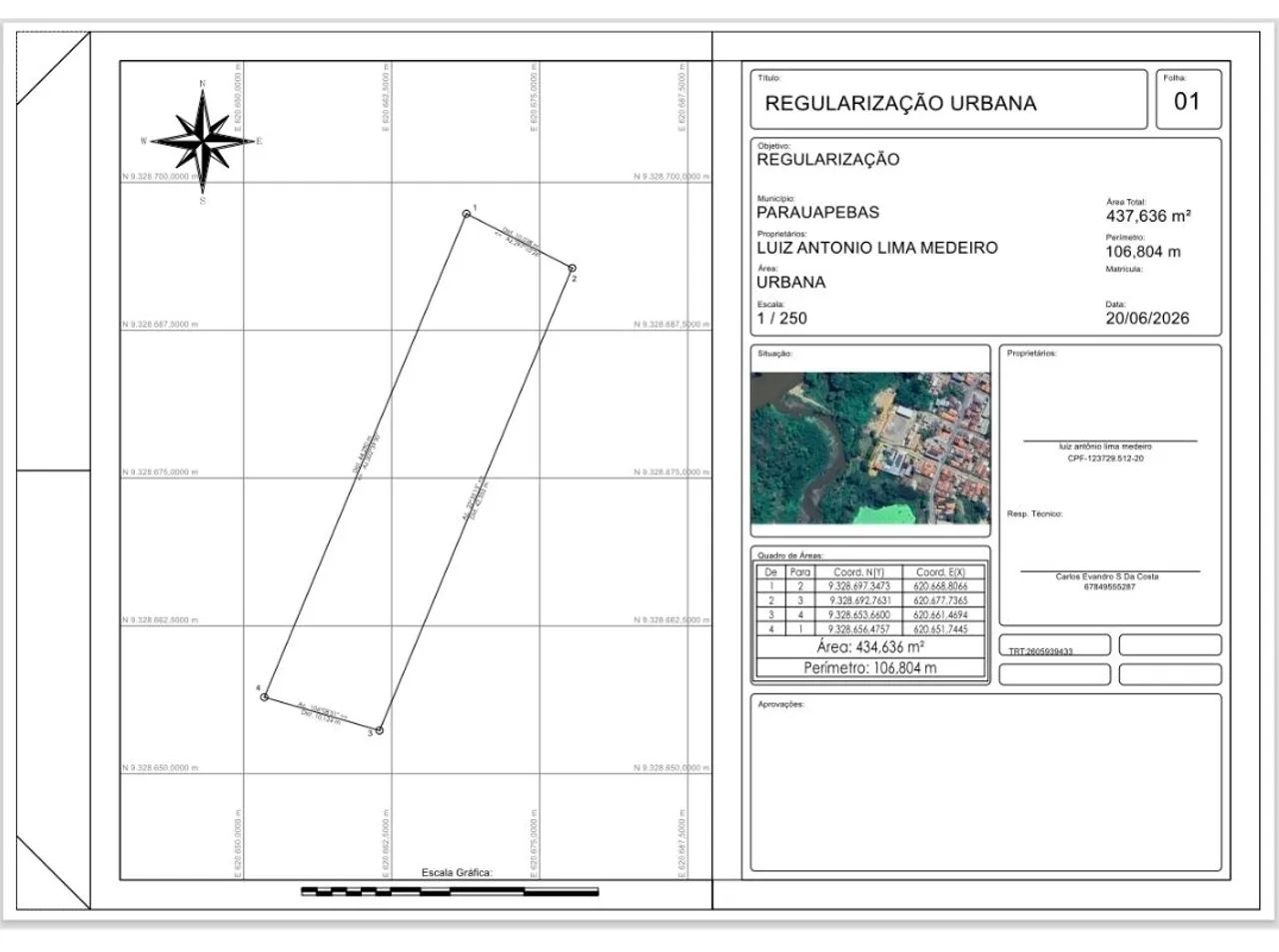Select the TRT:2605939433 field
The image size is (1279, 952).
(1054, 645)
